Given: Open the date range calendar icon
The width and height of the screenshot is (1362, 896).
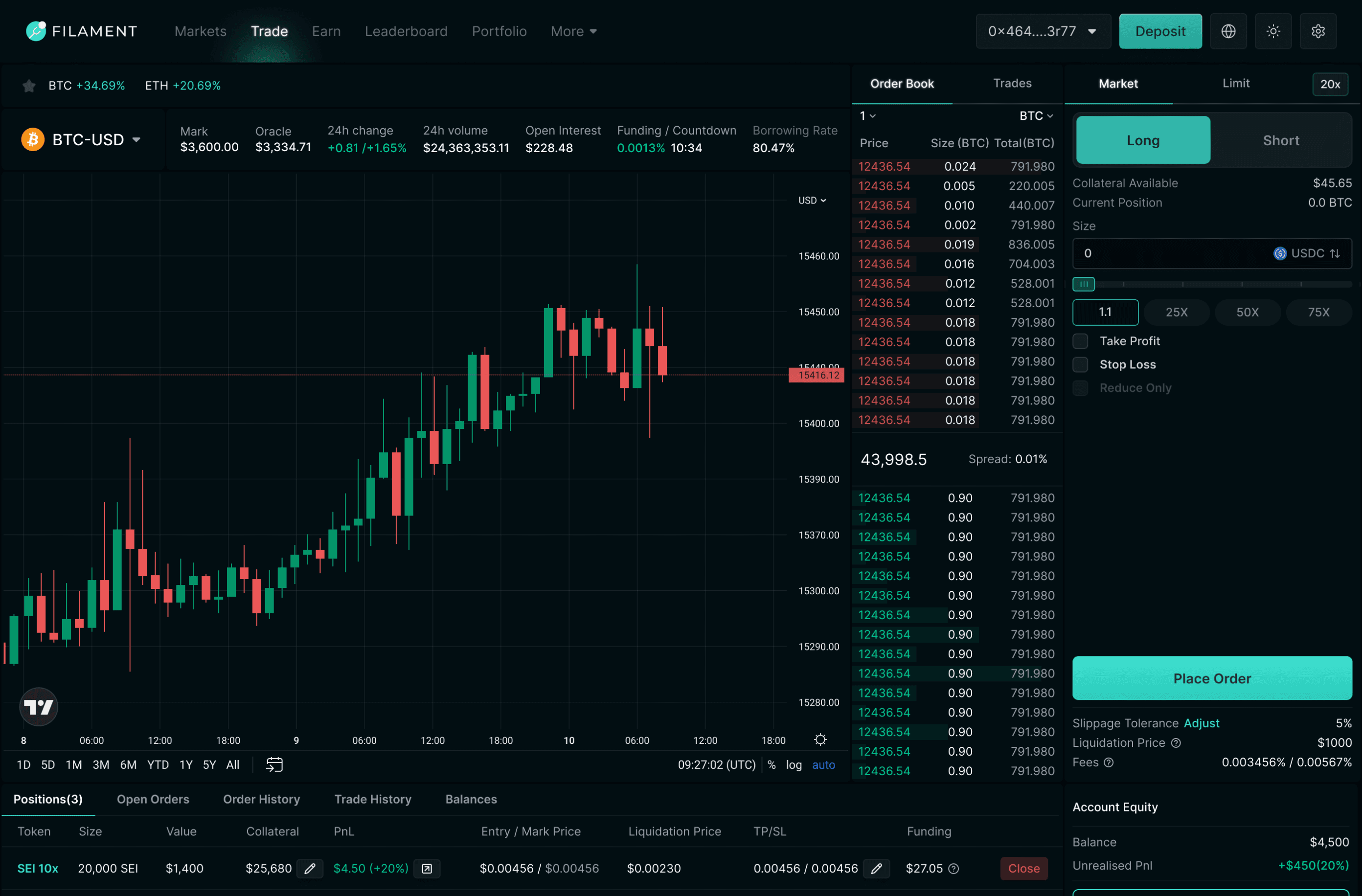Looking at the screenshot, I should click(274, 764).
